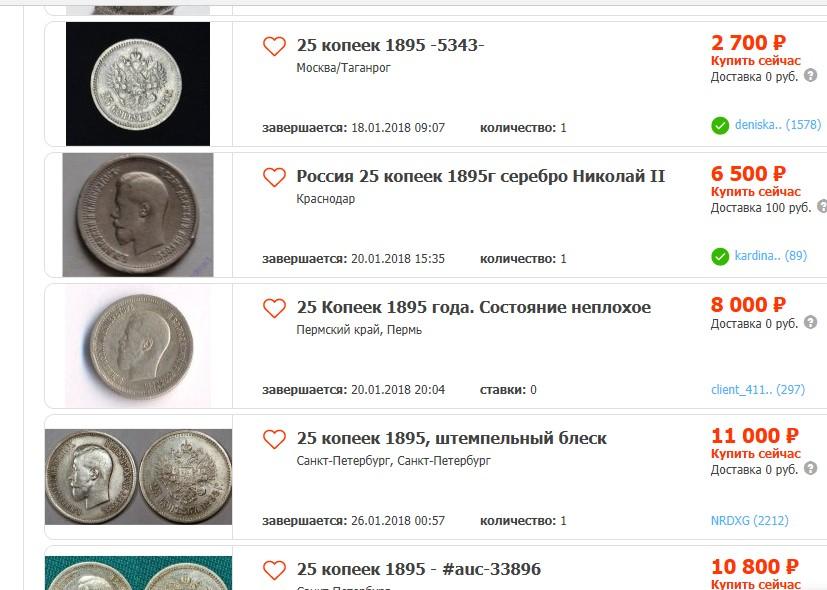Open coin image of Пермь listing
This screenshot has height=590, width=827.
(138, 345)
